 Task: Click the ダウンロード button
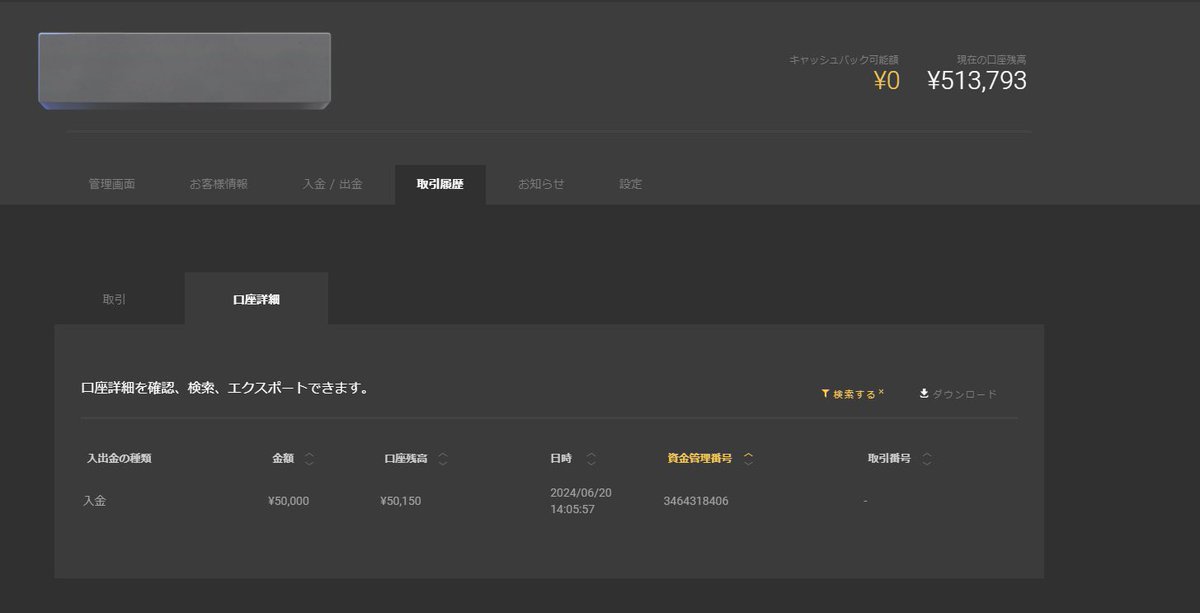(x=958, y=394)
